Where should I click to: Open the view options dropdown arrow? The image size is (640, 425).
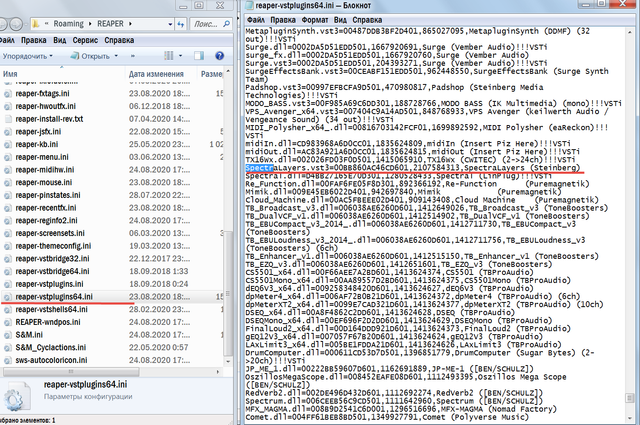pos(180,56)
